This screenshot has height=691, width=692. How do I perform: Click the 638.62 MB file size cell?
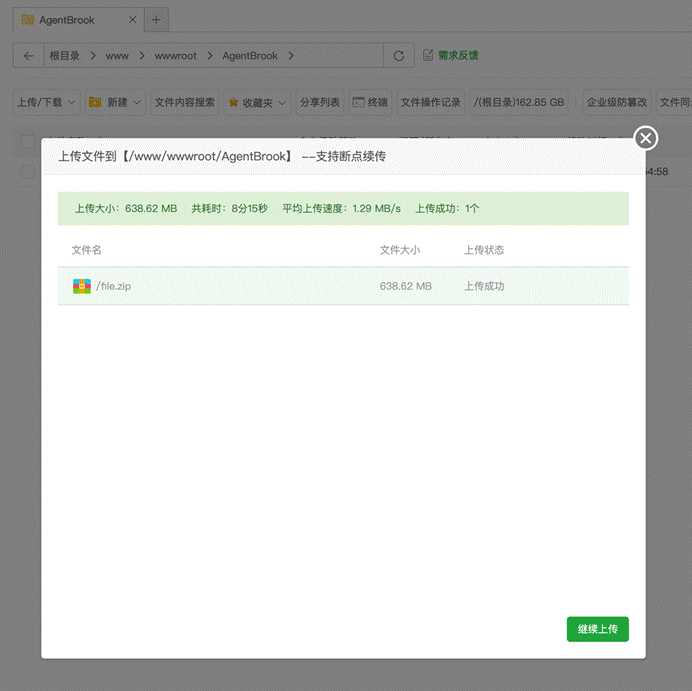click(406, 286)
